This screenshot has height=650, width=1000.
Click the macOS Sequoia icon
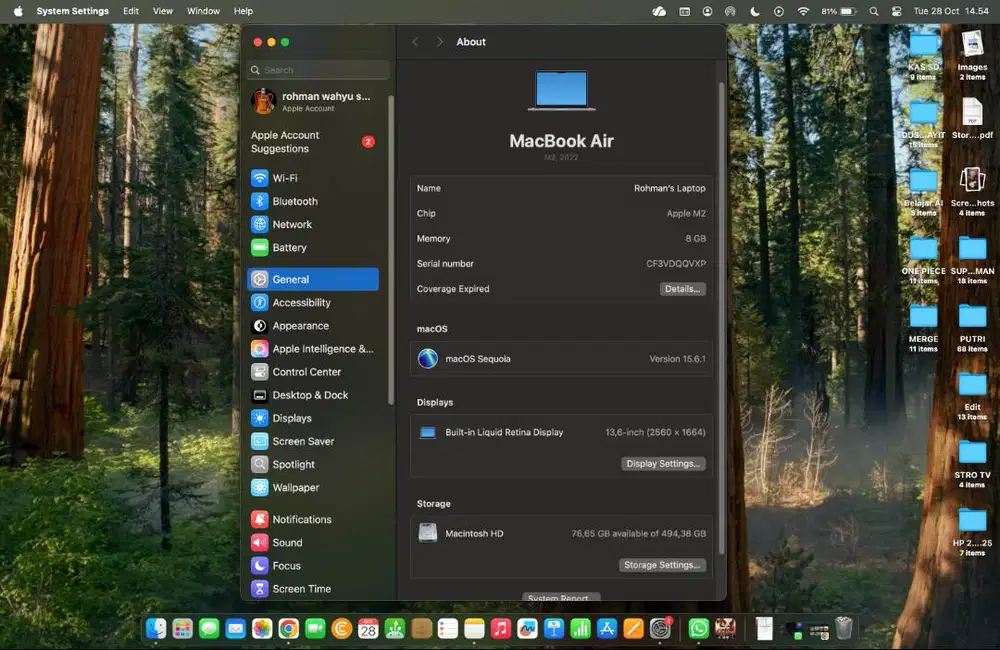tap(427, 358)
